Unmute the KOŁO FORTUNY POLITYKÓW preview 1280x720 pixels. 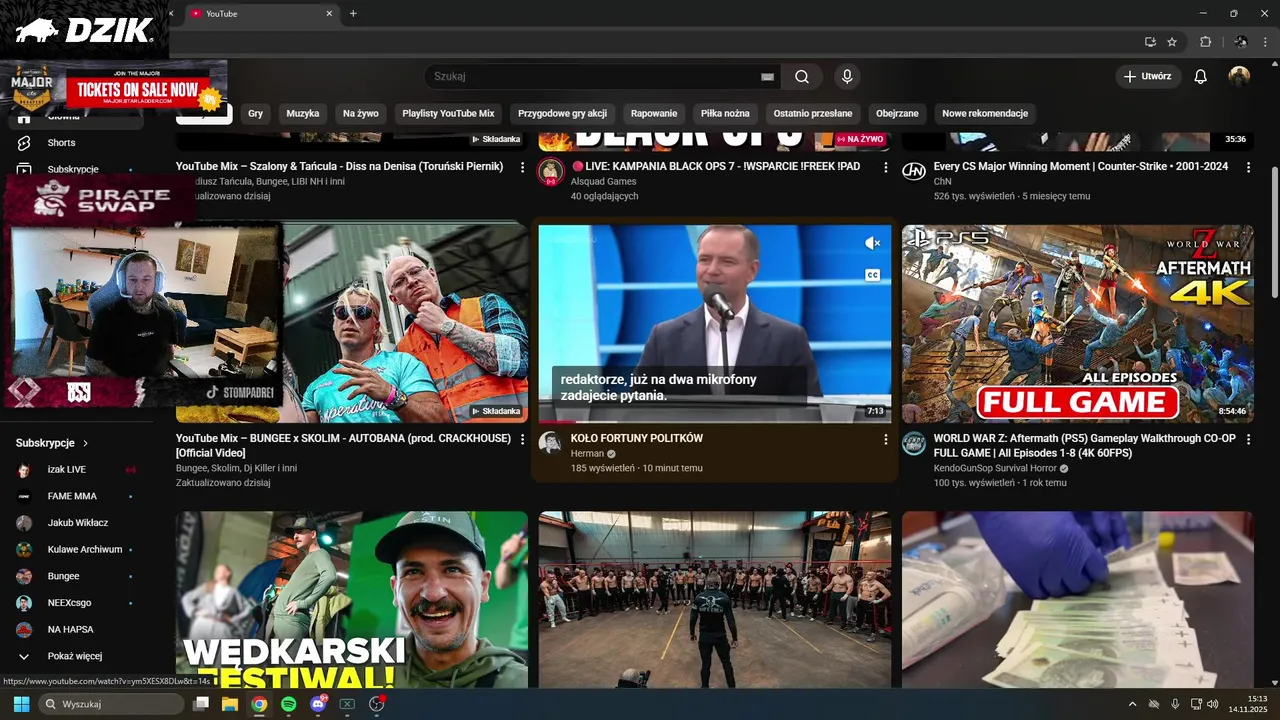point(872,243)
